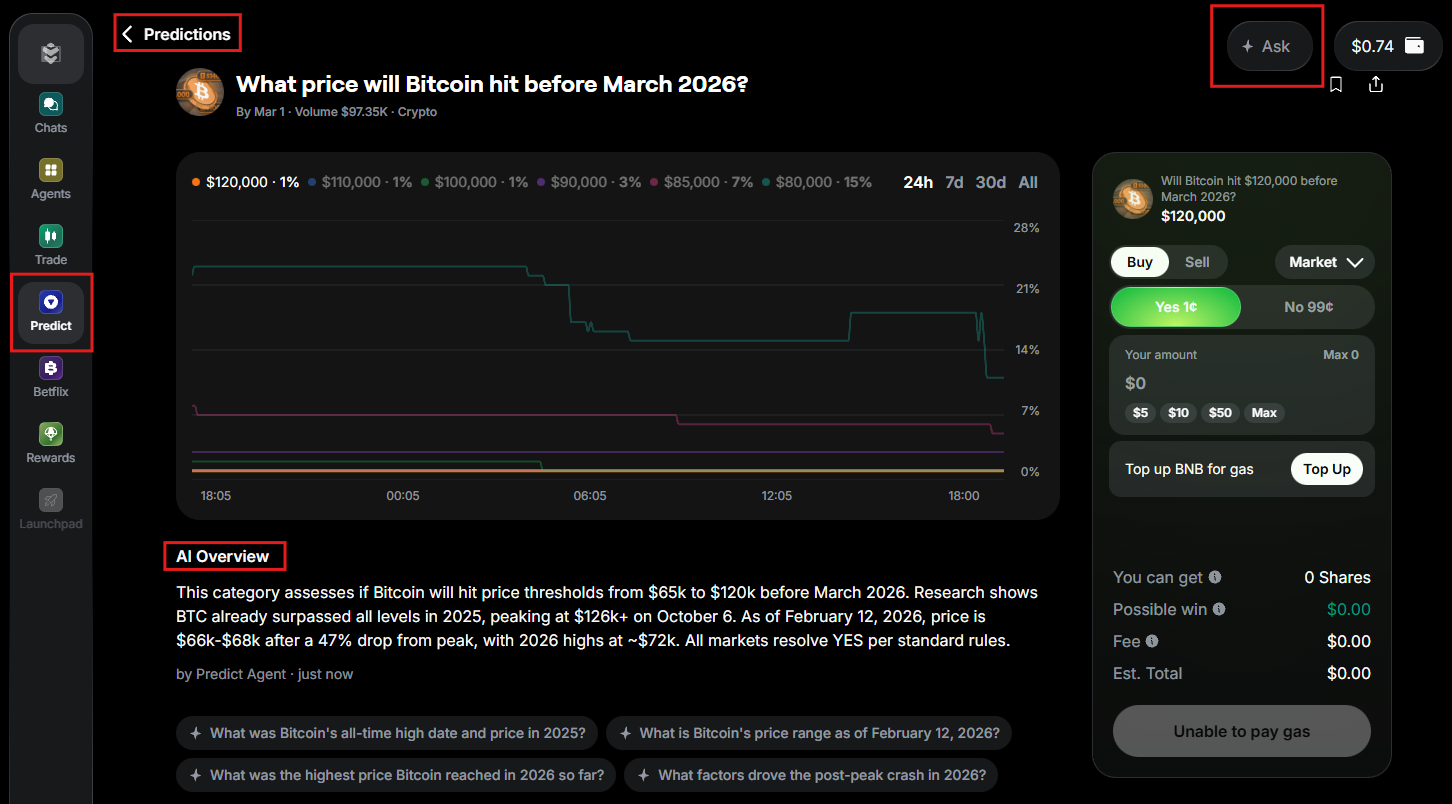
Task: Select the Agents icon in the sidebar
Action: [x=50, y=178]
